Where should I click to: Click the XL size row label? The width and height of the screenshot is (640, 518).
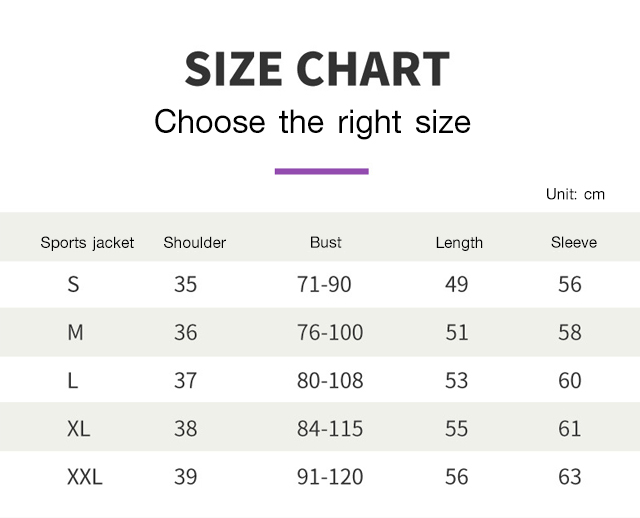(78, 429)
